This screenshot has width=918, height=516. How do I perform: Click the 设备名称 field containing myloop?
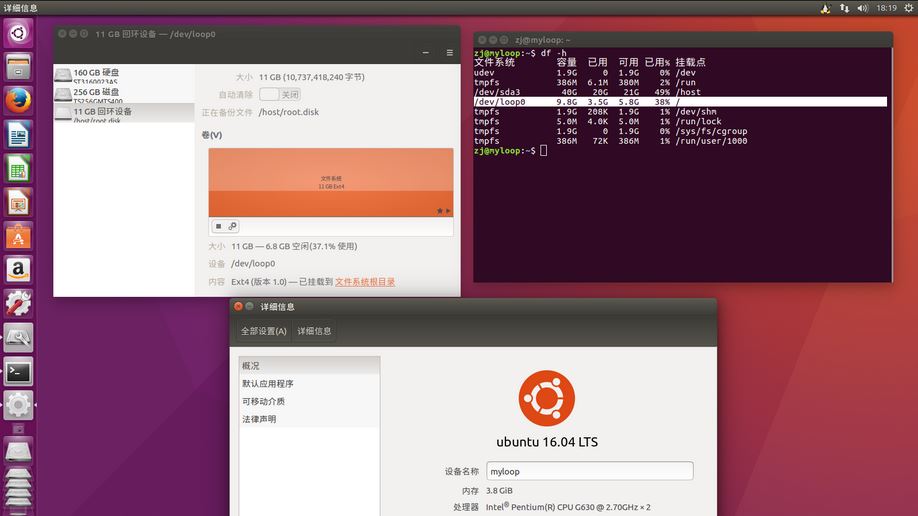pyautogui.click(x=590, y=471)
